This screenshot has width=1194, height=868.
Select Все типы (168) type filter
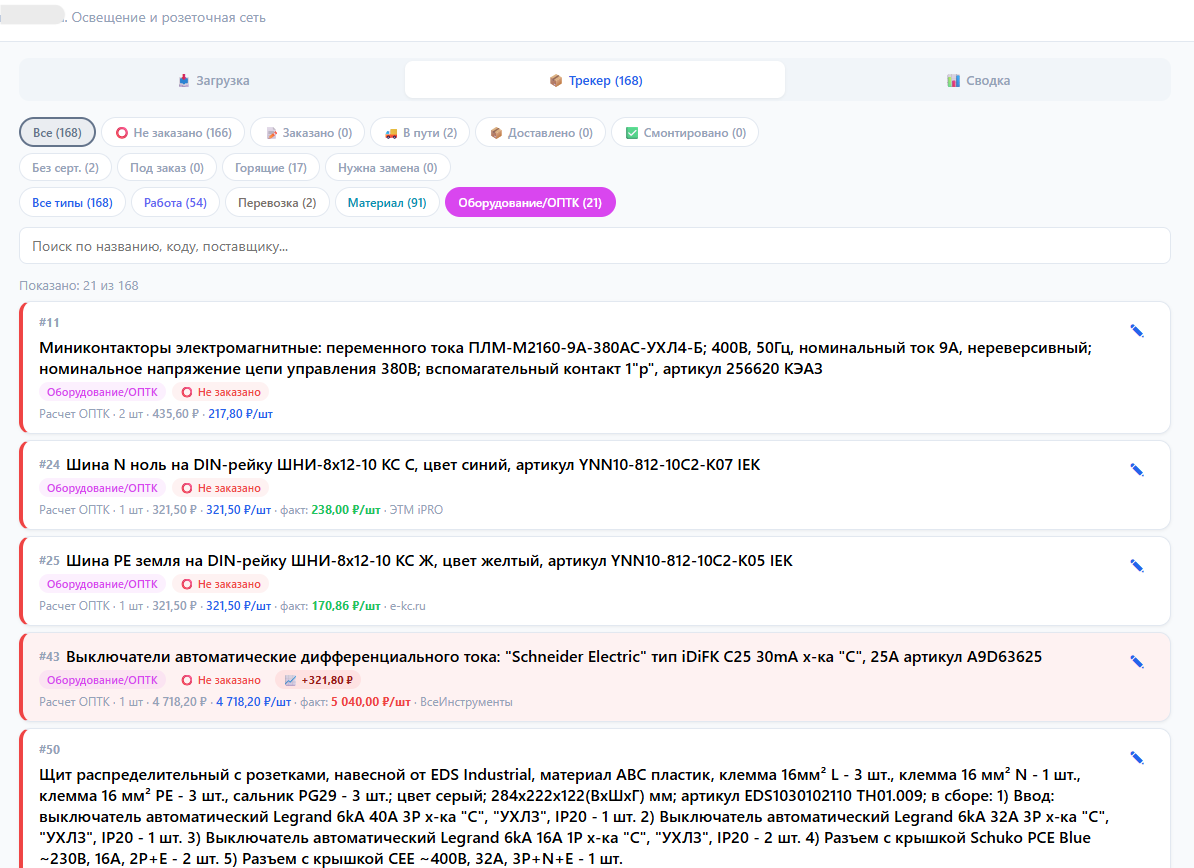pos(72,203)
